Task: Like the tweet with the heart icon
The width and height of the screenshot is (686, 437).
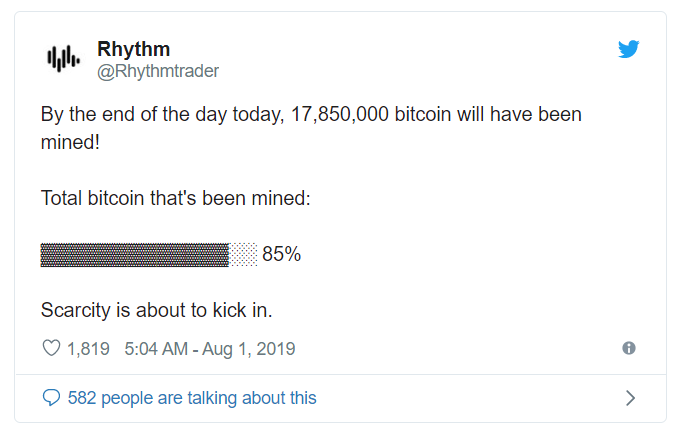Action: [x=51, y=349]
